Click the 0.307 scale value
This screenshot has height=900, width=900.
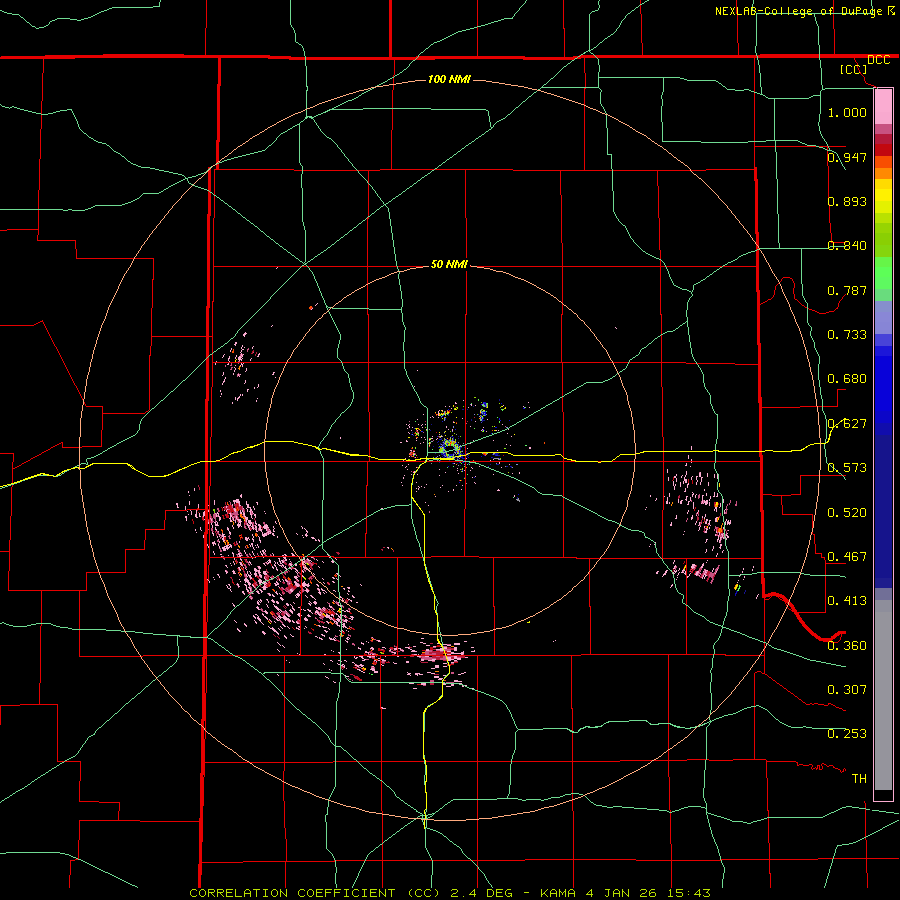tap(847, 689)
